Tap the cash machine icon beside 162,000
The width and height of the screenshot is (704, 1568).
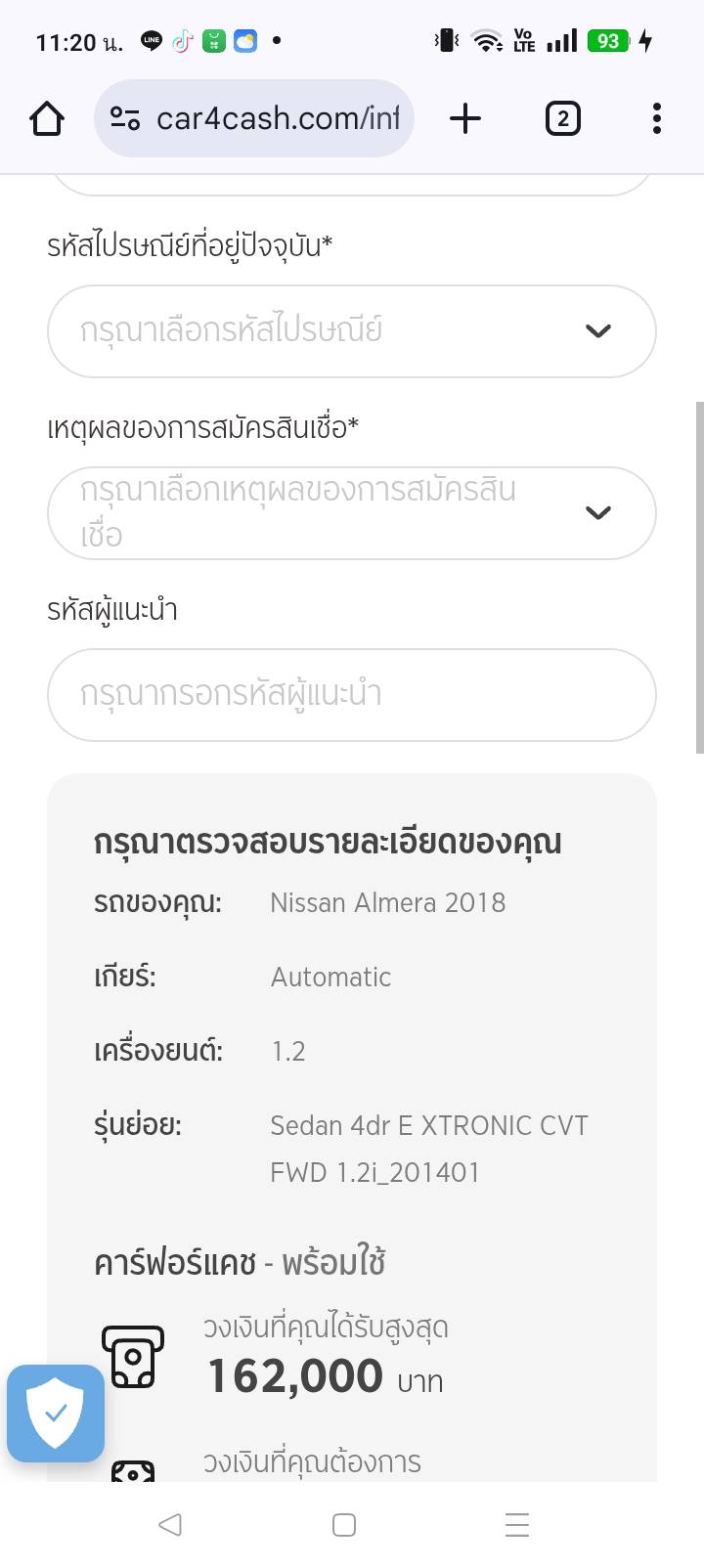click(x=133, y=1356)
